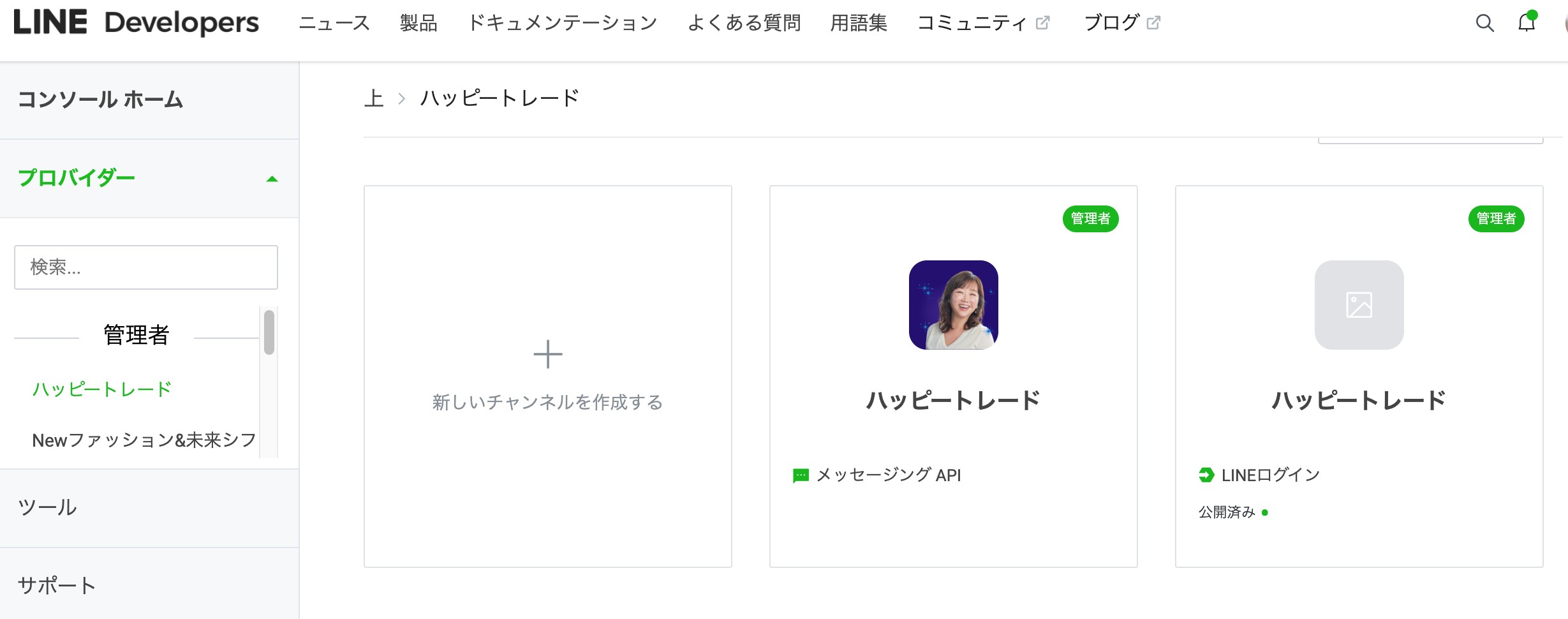
Task: Click the 上 breadcrumb link
Action: 374,98
